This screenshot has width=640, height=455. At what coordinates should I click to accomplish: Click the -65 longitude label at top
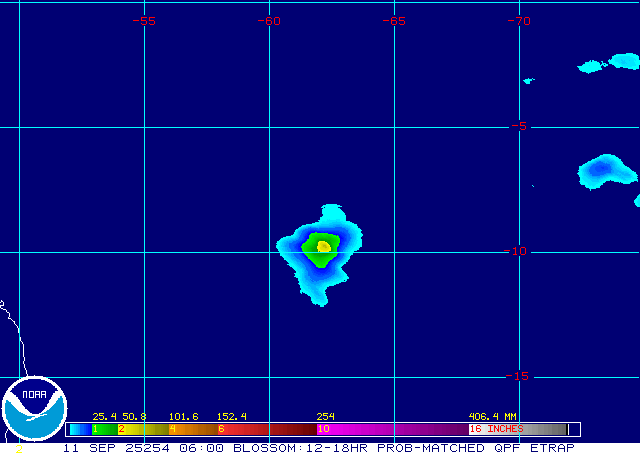point(394,20)
